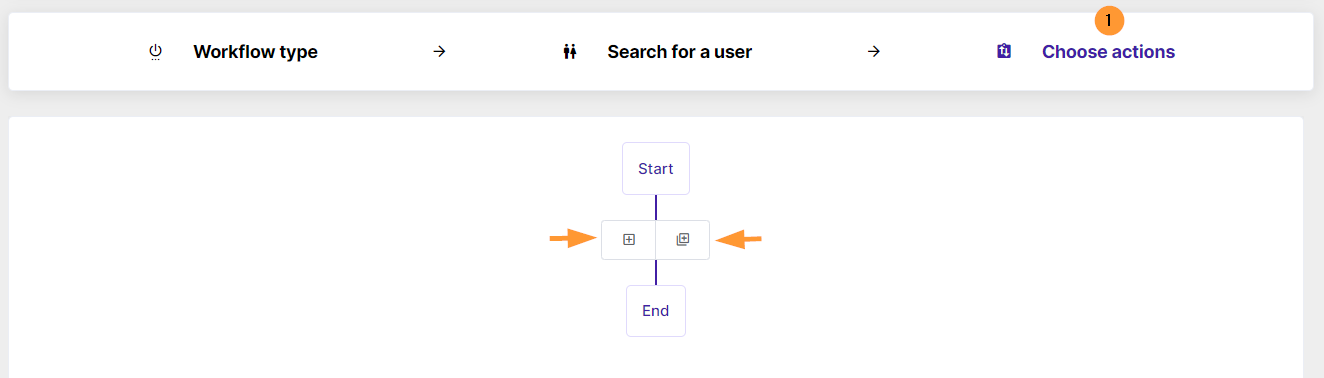Screen dimensions: 1324x378
Task: Click the orange badge numbered 1
Action: pos(1109,20)
